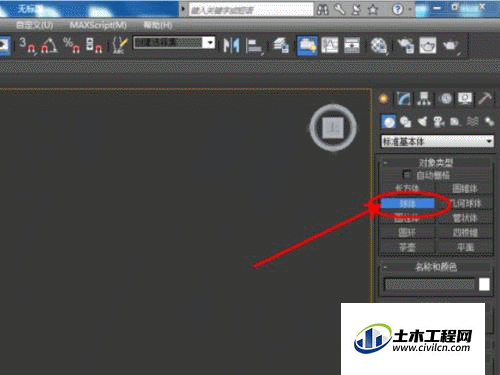The height and width of the screenshot is (375, 500).
Task: Select the Systems category icon
Action: 489,122
